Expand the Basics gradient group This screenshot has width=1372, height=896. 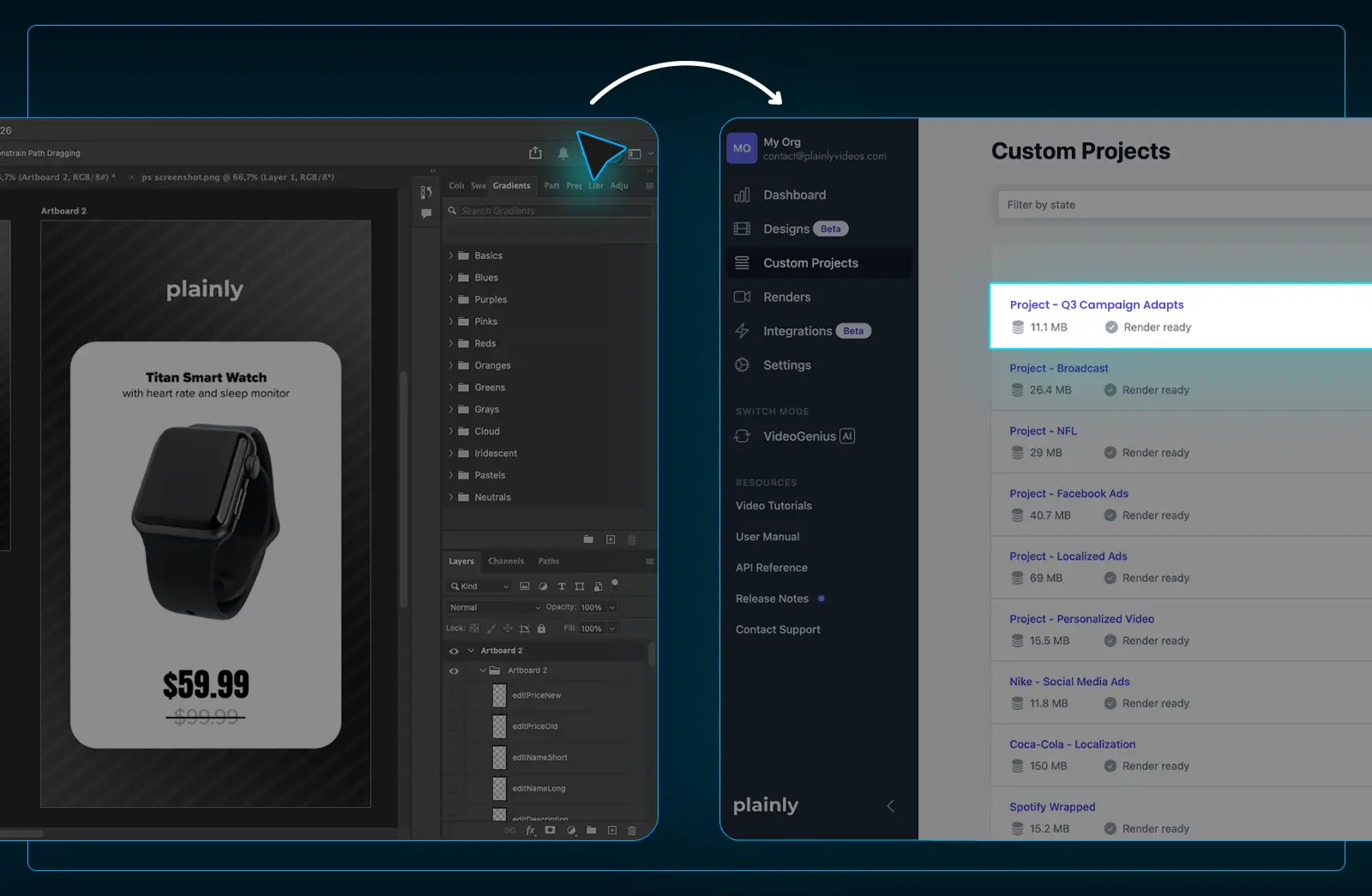tap(452, 255)
